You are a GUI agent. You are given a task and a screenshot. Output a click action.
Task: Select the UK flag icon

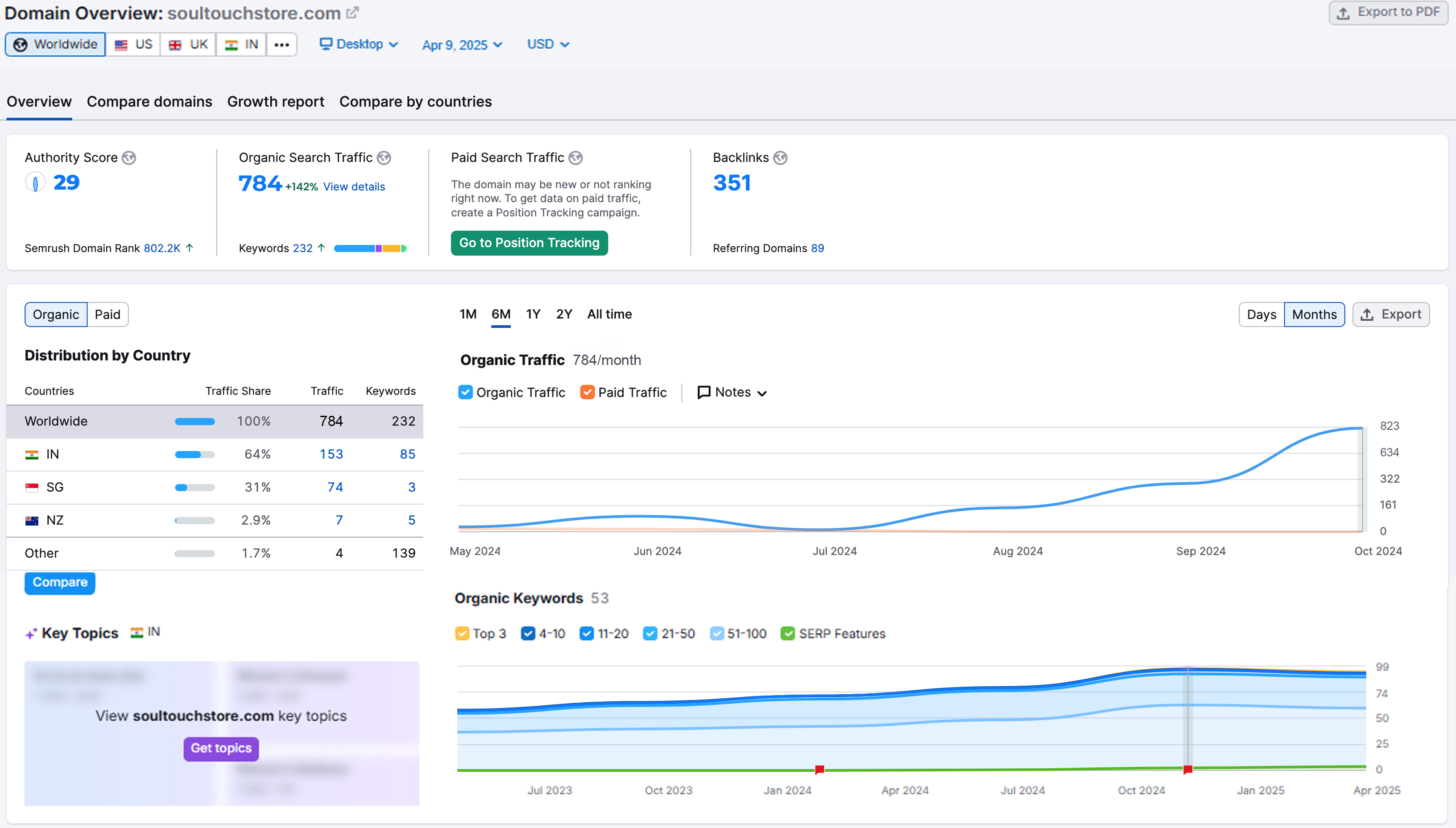click(x=175, y=45)
